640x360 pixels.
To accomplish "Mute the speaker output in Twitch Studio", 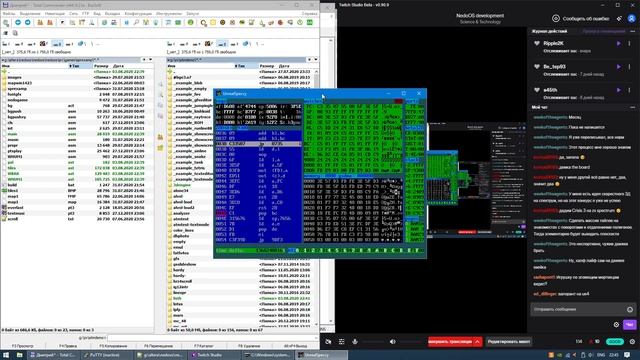I will click(392, 342).
